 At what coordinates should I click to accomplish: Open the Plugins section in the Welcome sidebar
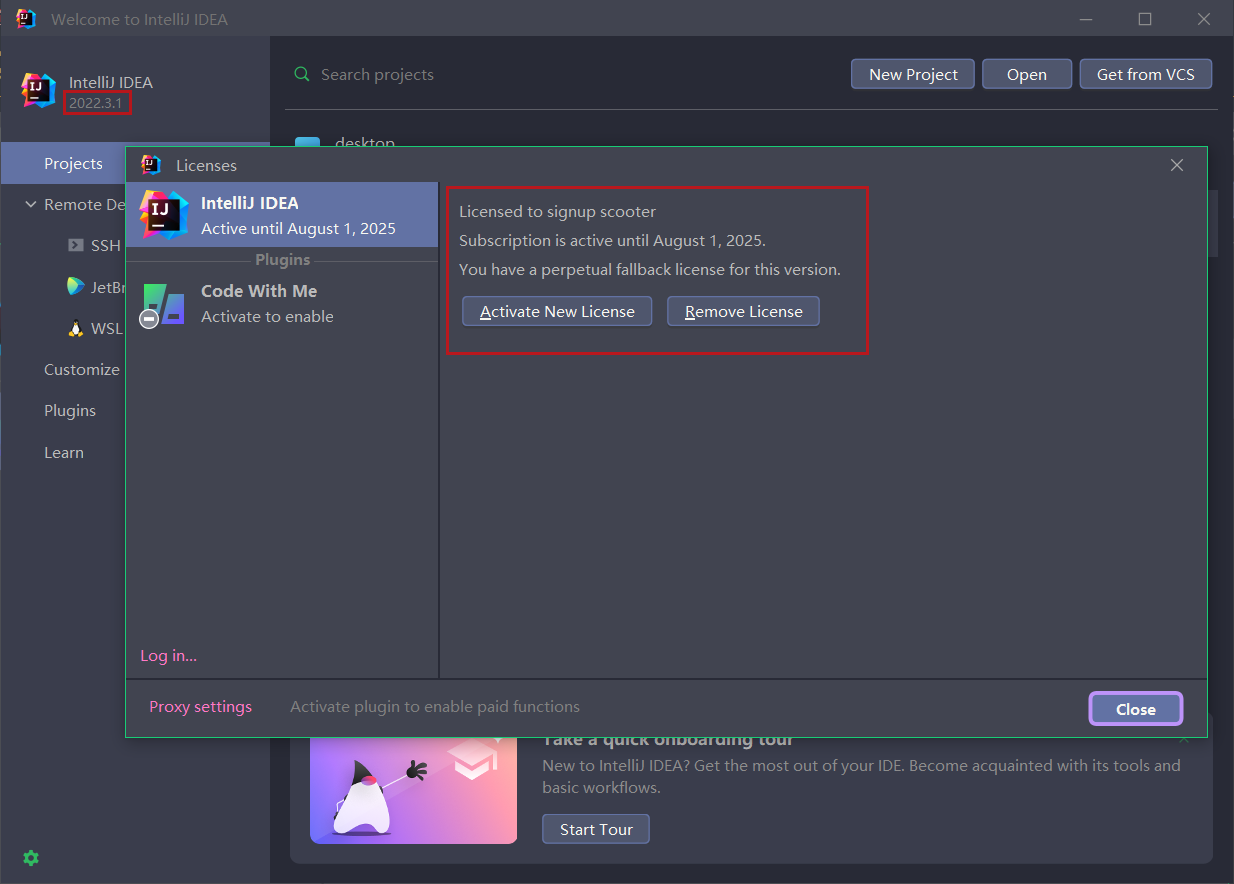pos(70,411)
